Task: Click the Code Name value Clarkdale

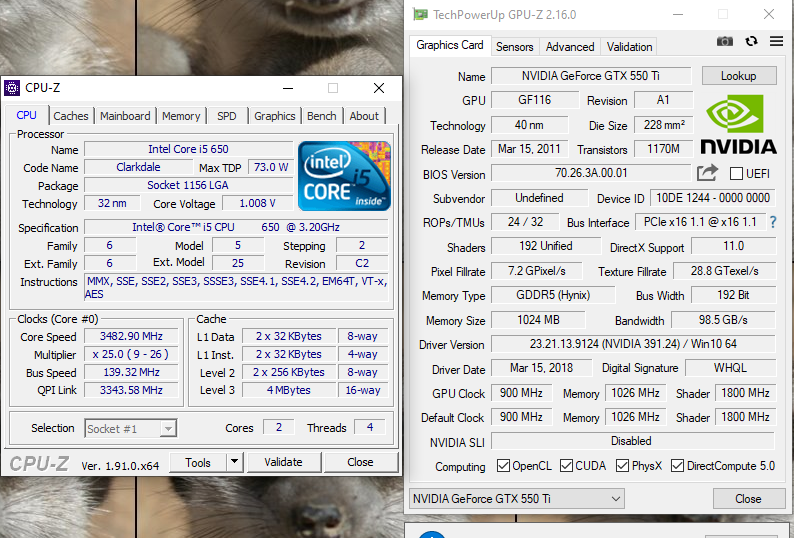Action: coord(138,167)
